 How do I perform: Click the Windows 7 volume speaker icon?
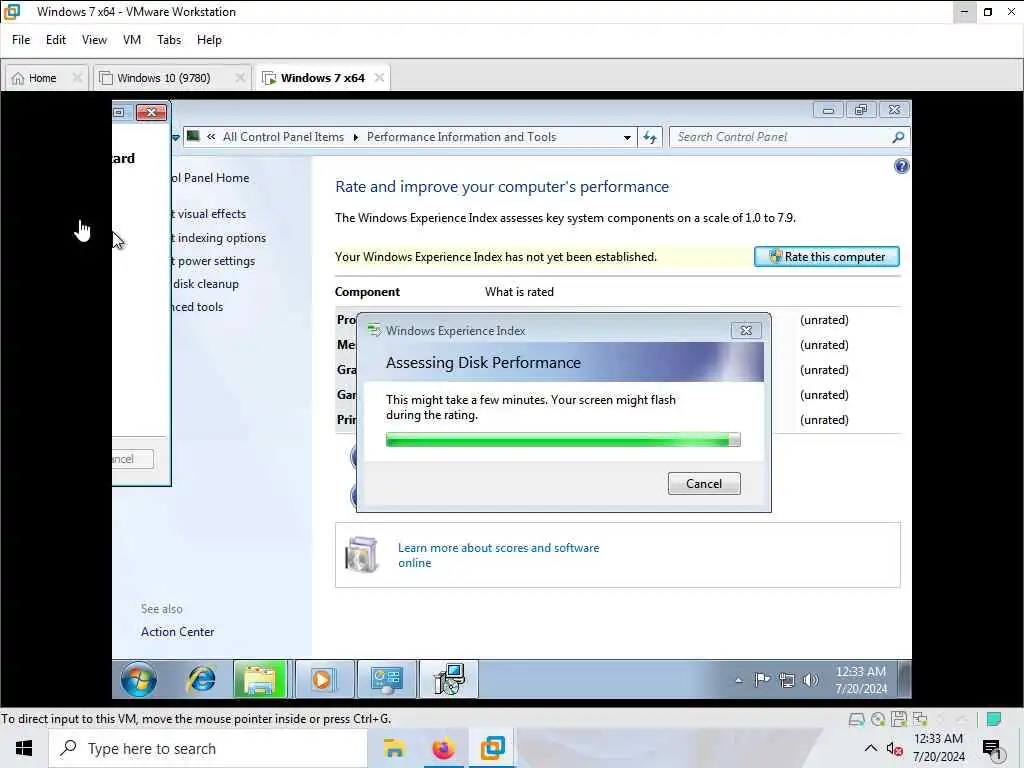pos(810,680)
